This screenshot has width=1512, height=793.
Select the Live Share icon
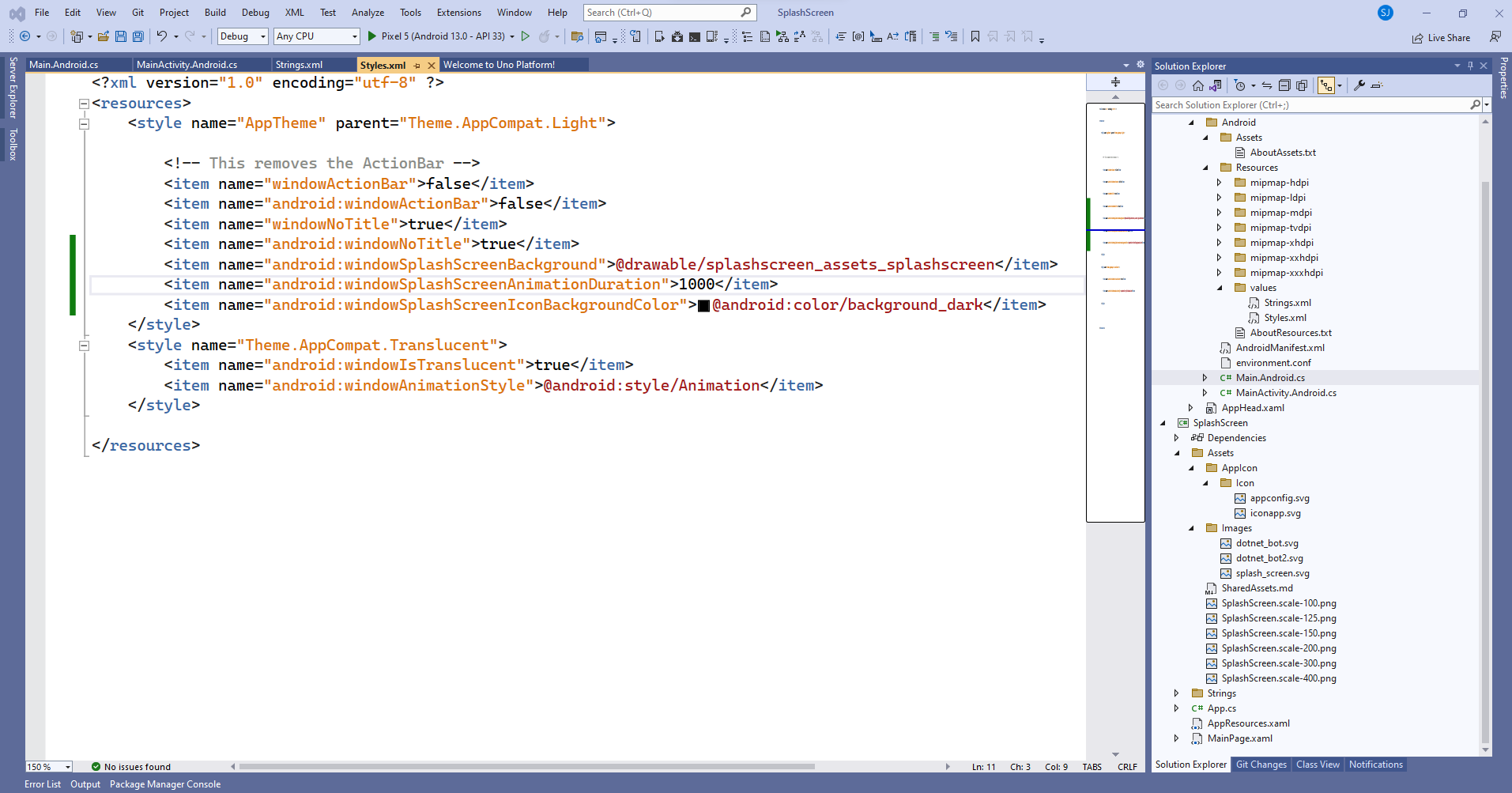1417,37
